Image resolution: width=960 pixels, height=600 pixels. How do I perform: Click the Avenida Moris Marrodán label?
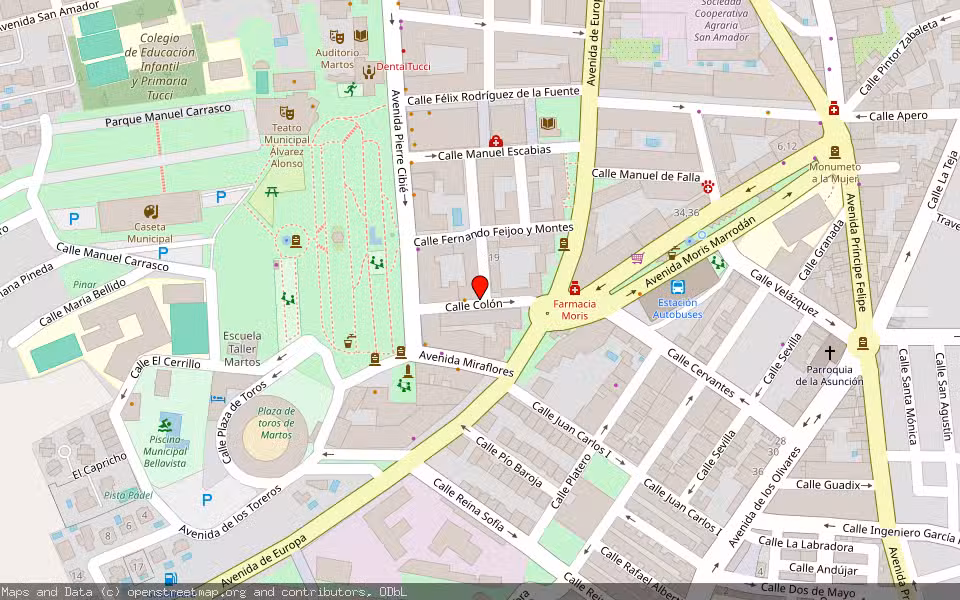[700, 251]
